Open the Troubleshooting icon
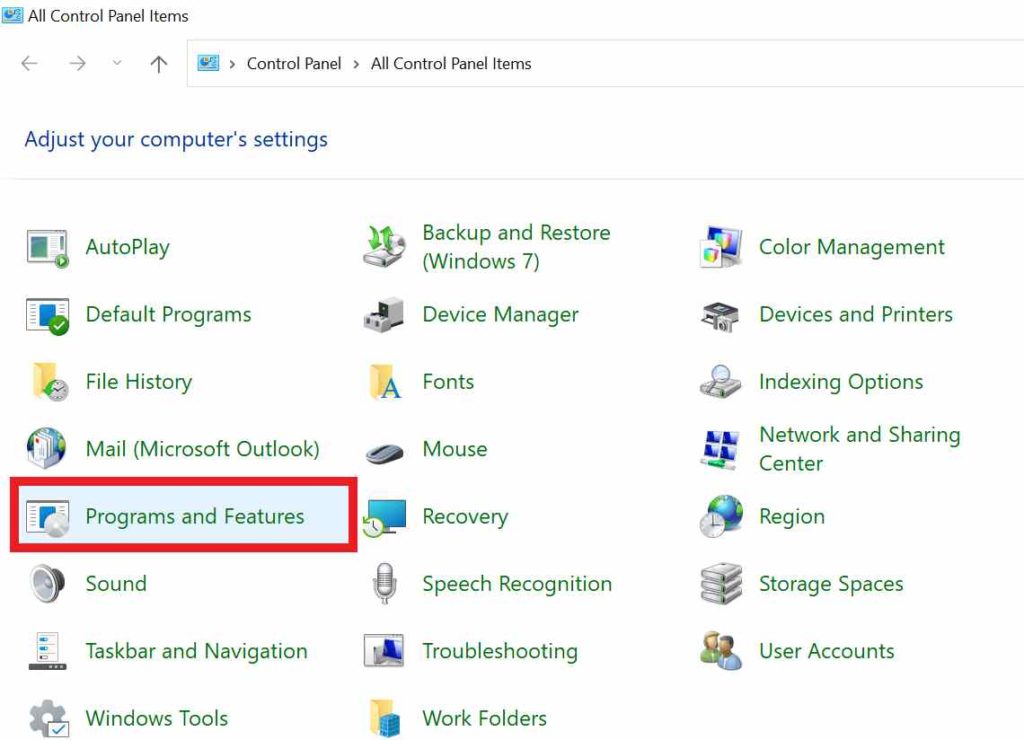1024x740 pixels. point(383,651)
